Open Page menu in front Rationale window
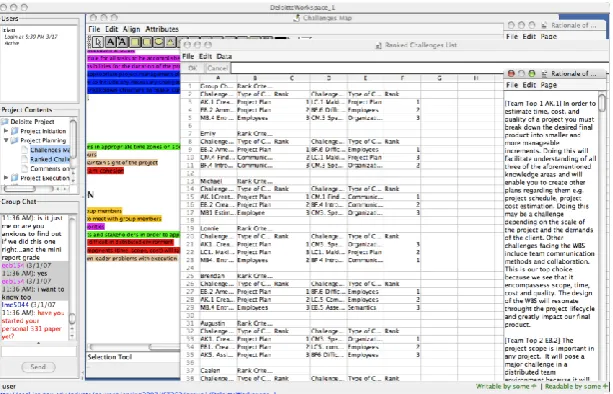The image size is (613, 394). pos(548,85)
